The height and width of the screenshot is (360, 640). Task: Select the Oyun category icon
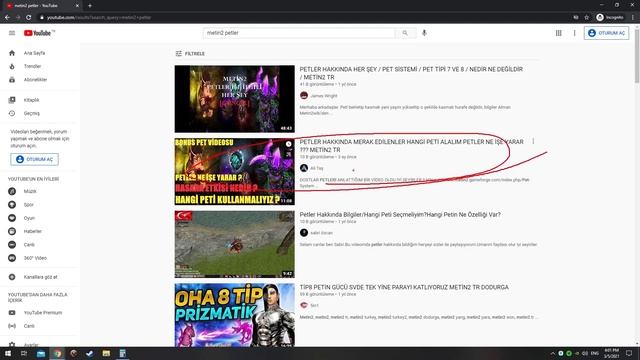12,218
